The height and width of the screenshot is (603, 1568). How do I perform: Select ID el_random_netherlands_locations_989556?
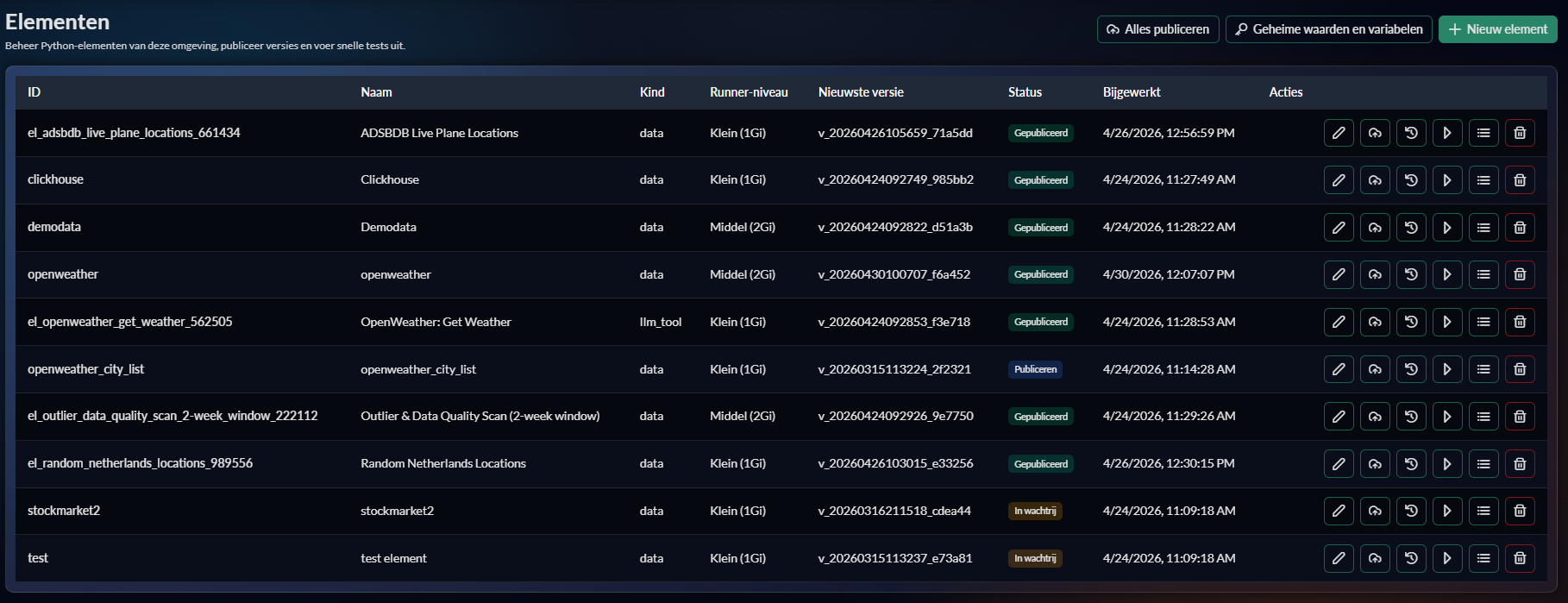point(140,463)
